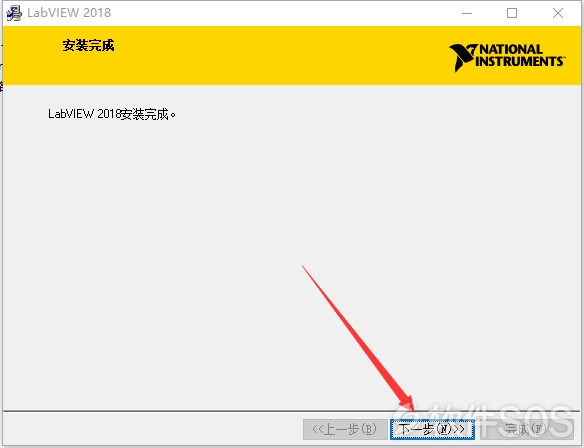Click the LabVIEW 2018 window title text
Screen dimensions: 584x448
tap(69, 13)
